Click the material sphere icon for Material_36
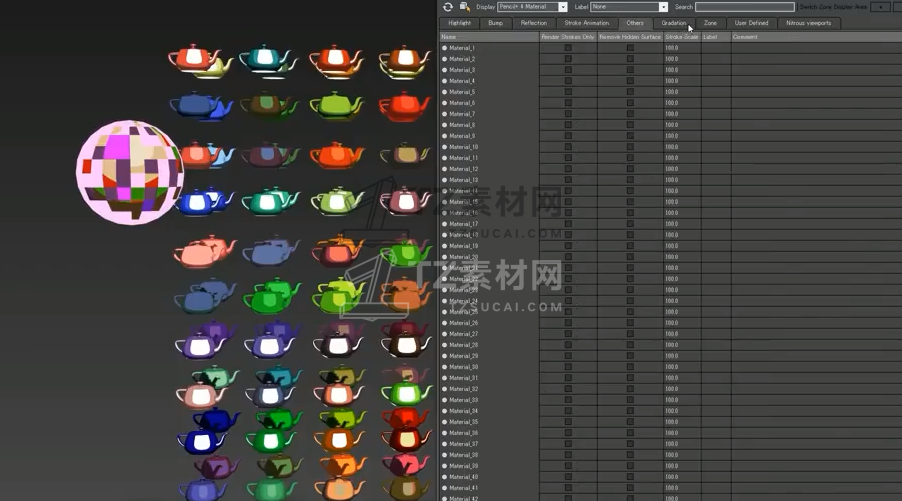Screen dimensions: 902x501 pyautogui.click(x=445, y=433)
